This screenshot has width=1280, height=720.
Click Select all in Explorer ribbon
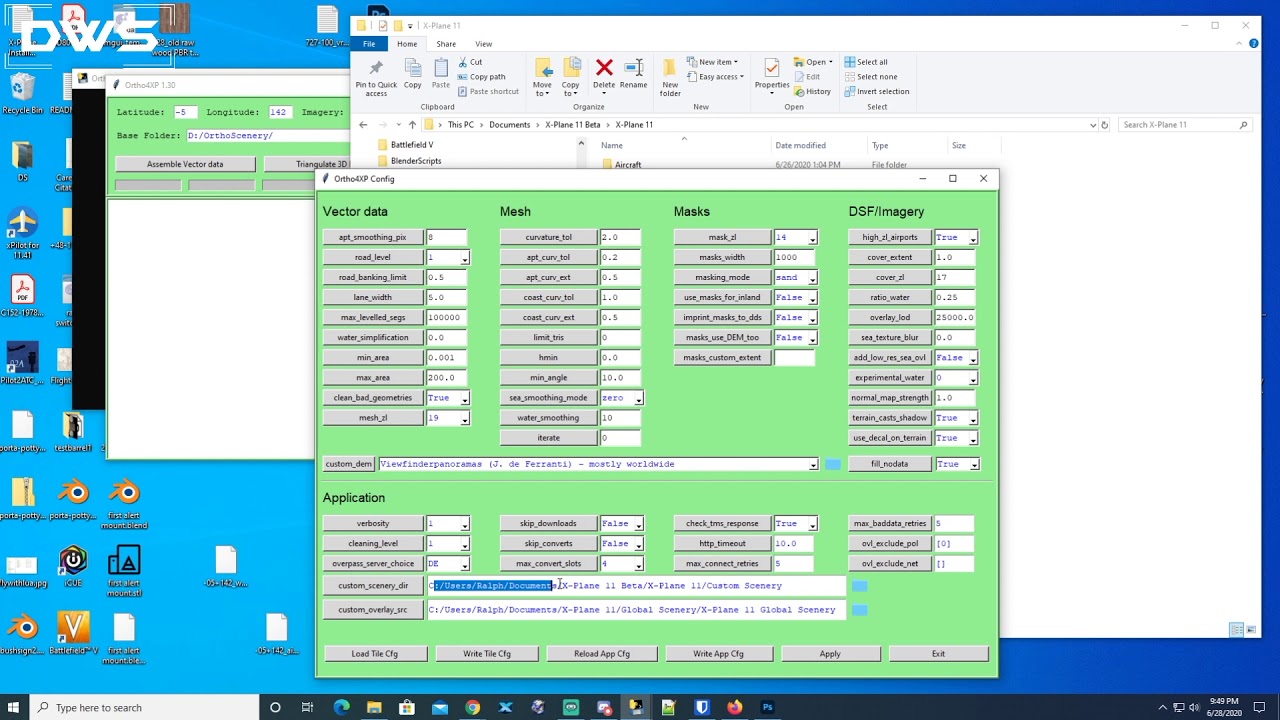866,62
